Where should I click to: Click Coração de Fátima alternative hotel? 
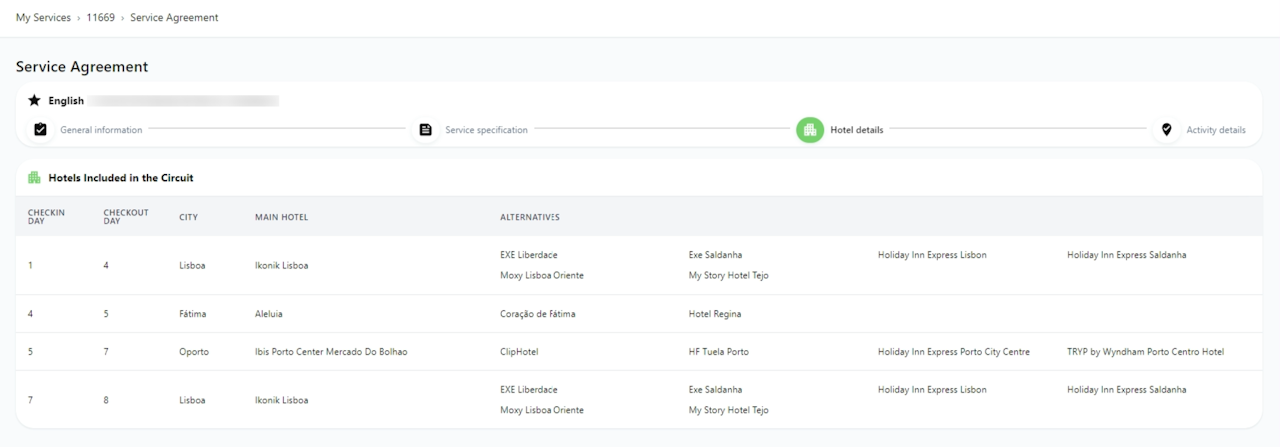pos(538,314)
